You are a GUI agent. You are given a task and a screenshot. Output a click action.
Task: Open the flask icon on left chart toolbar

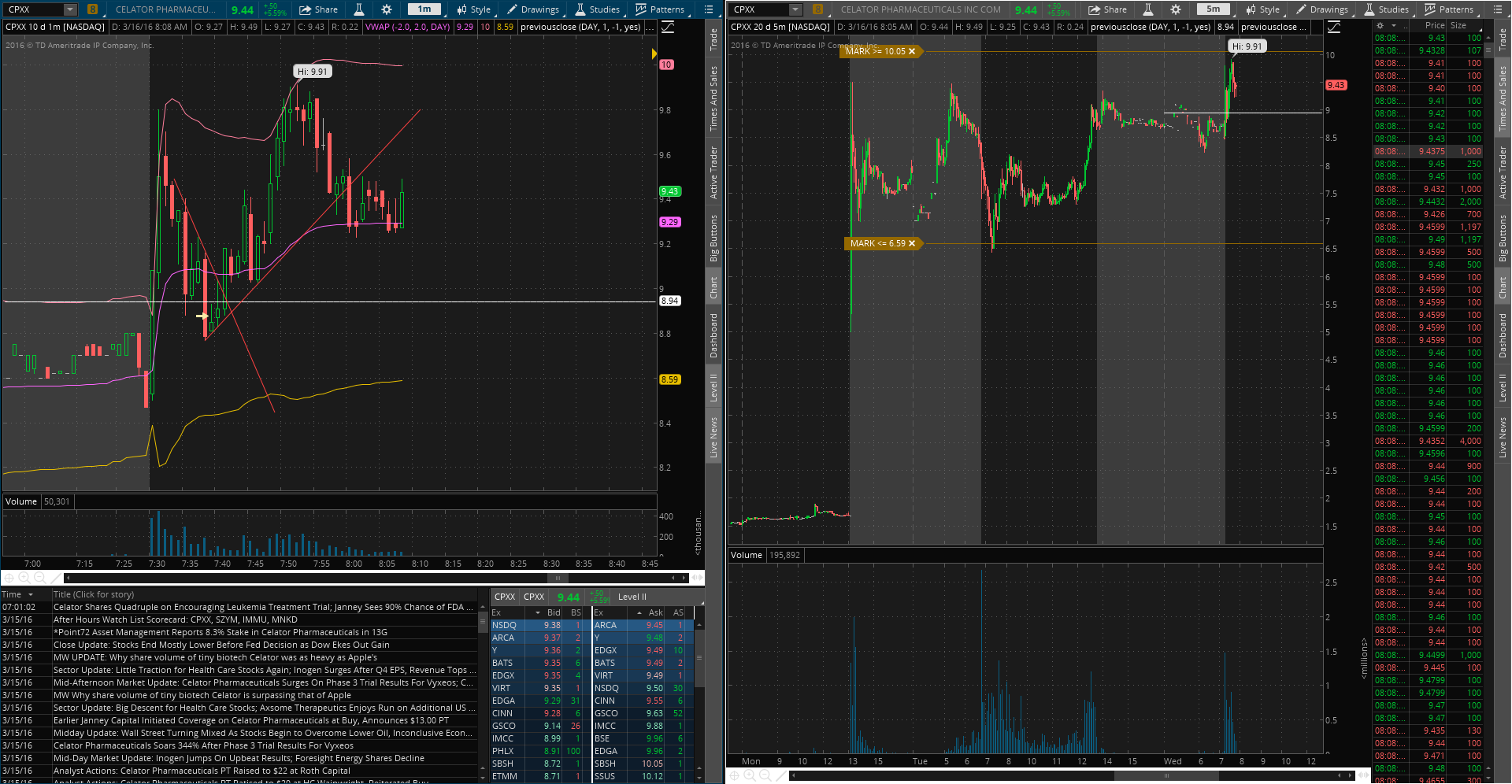point(359,9)
